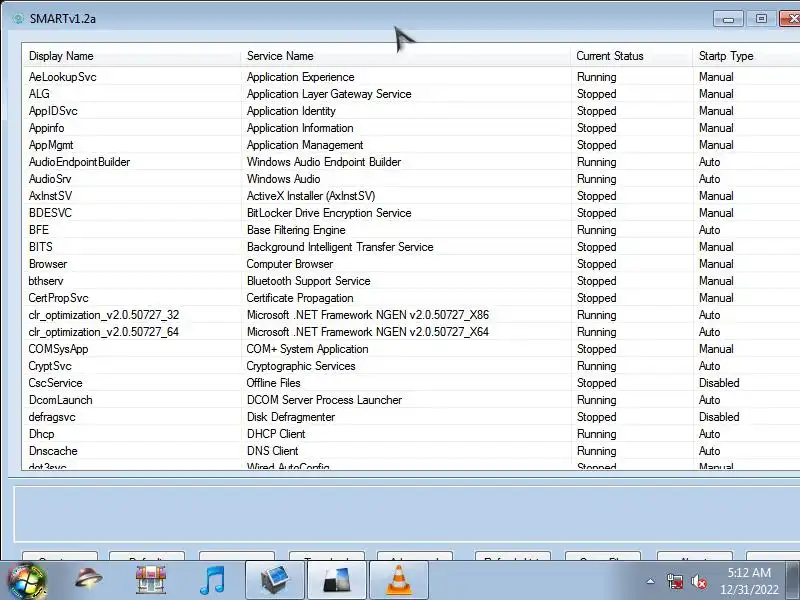Open VLC media player from taskbar
This screenshot has width=800, height=600.
point(398,580)
